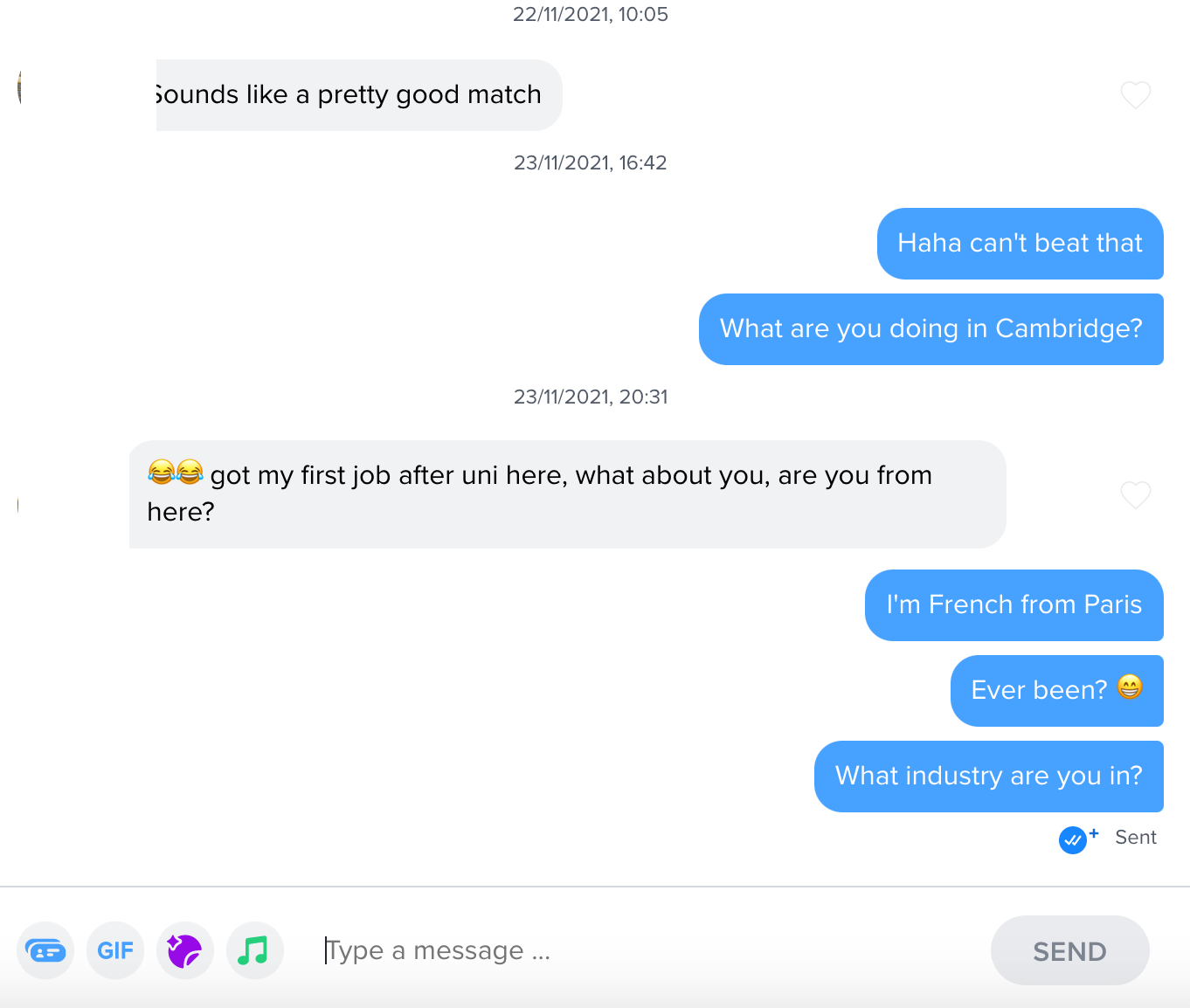Click the "I'm French from Paris" message
1190x1008 pixels.
(x=1014, y=605)
